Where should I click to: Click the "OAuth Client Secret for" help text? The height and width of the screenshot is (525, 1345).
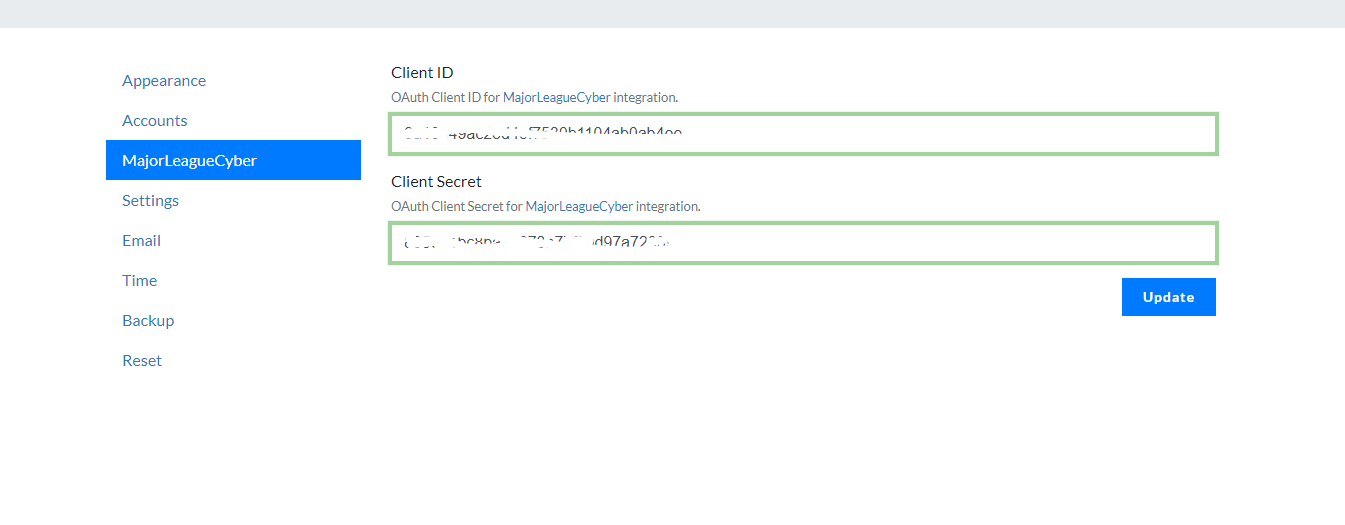click(x=456, y=207)
